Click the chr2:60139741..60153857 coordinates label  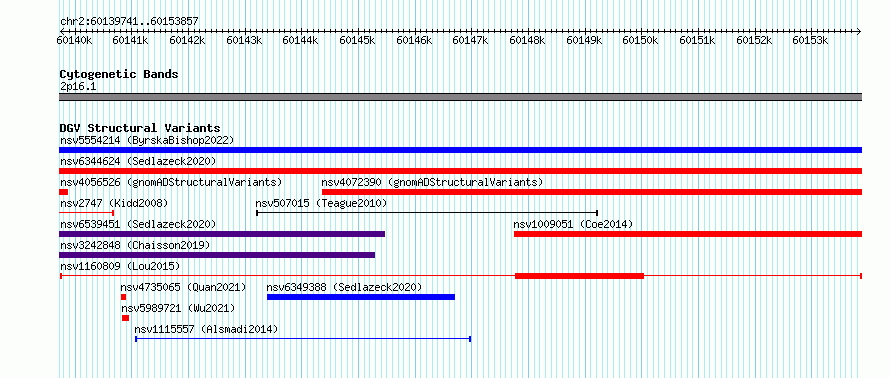pos(129,22)
